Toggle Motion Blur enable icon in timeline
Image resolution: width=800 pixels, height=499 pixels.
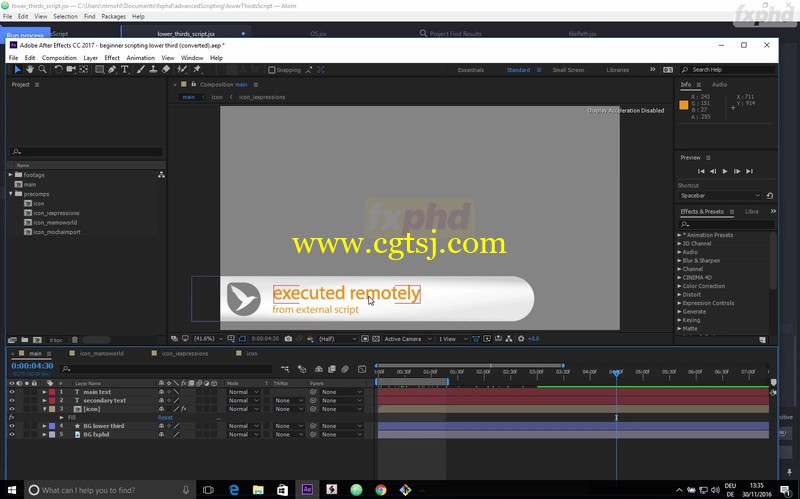pyautogui.click(x=345, y=369)
